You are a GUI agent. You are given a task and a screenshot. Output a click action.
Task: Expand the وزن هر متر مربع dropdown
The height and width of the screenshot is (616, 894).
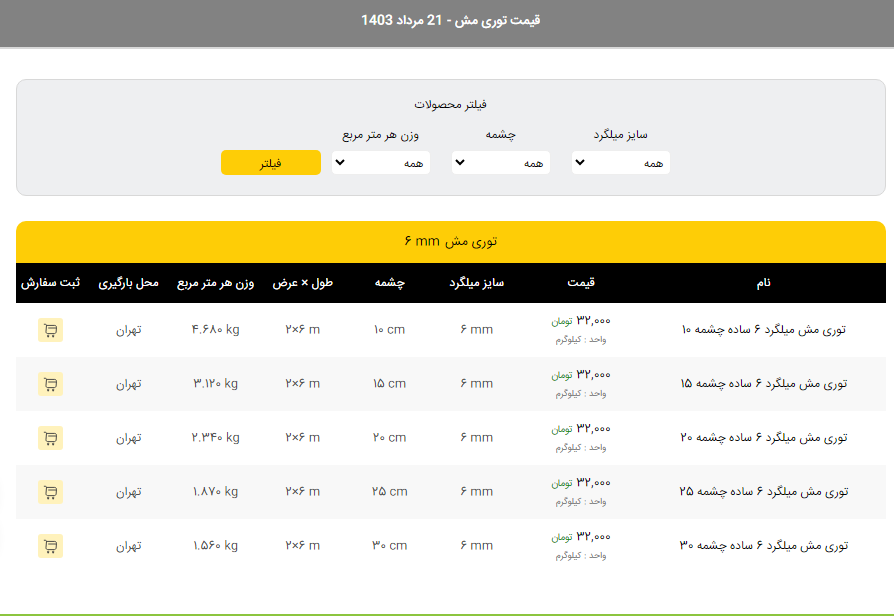click(x=381, y=163)
